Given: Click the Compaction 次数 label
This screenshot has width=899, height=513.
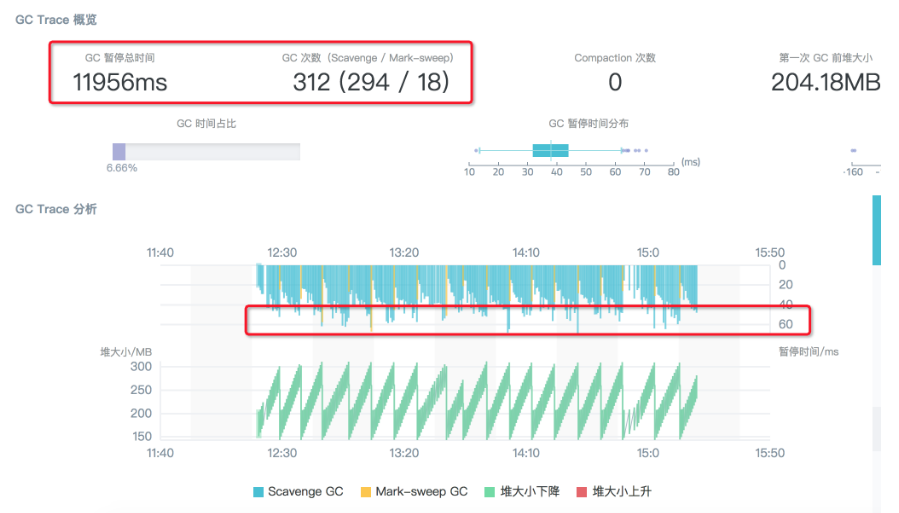Looking at the screenshot, I should click(x=615, y=58).
